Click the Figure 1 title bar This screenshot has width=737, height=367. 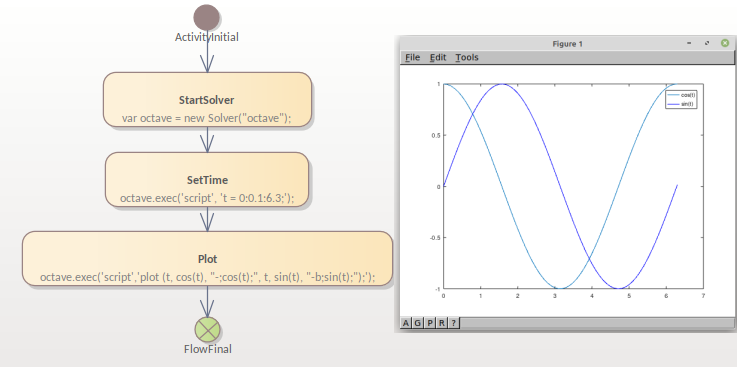[567, 44]
